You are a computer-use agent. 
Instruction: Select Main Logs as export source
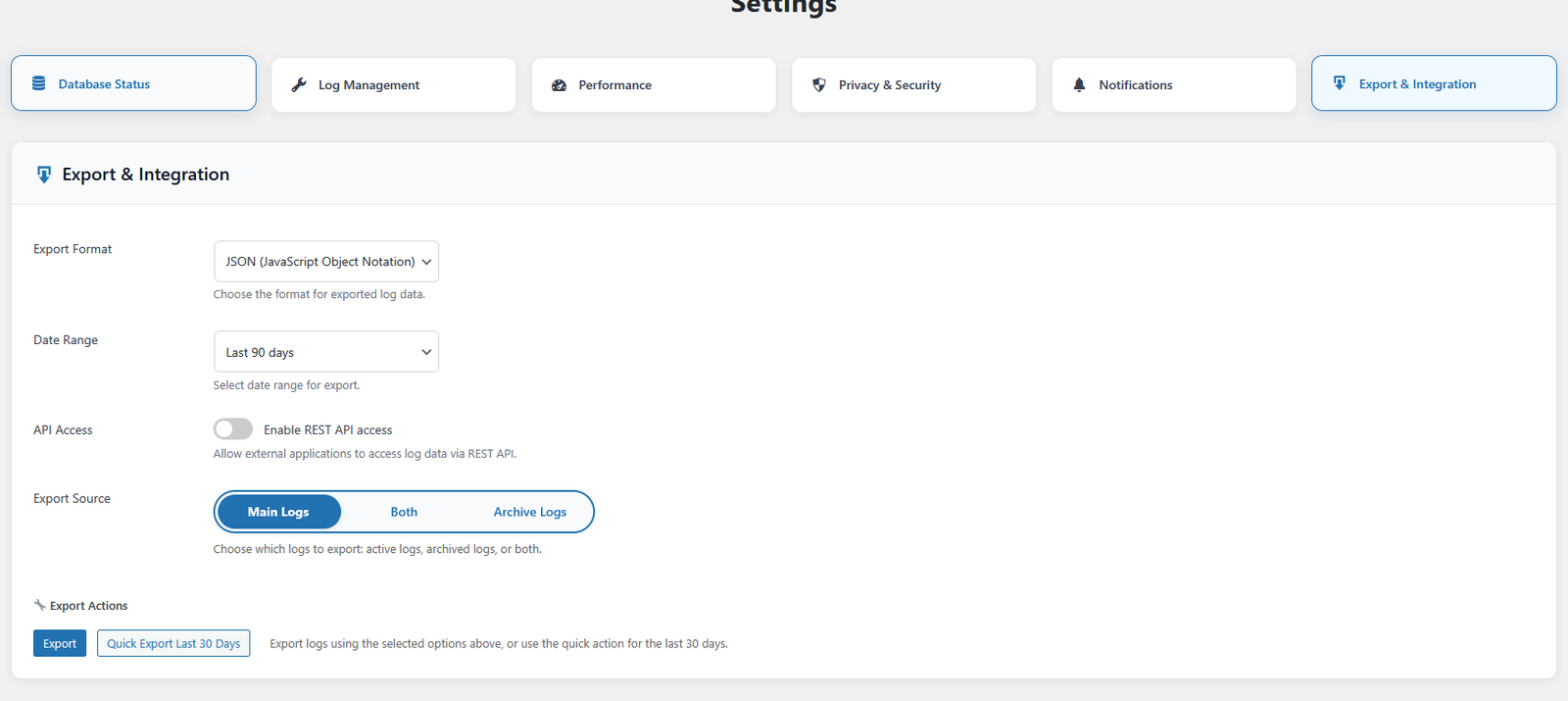coord(278,512)
